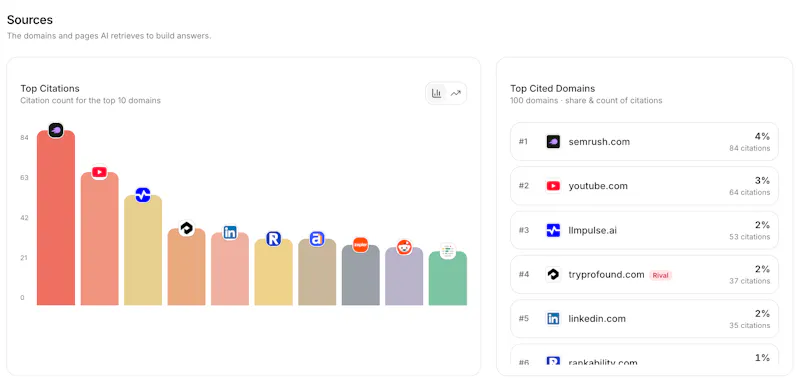Switch Top Citations to trend line view
This screenshot has width=800, height=389.
click(x=456, y=93)
